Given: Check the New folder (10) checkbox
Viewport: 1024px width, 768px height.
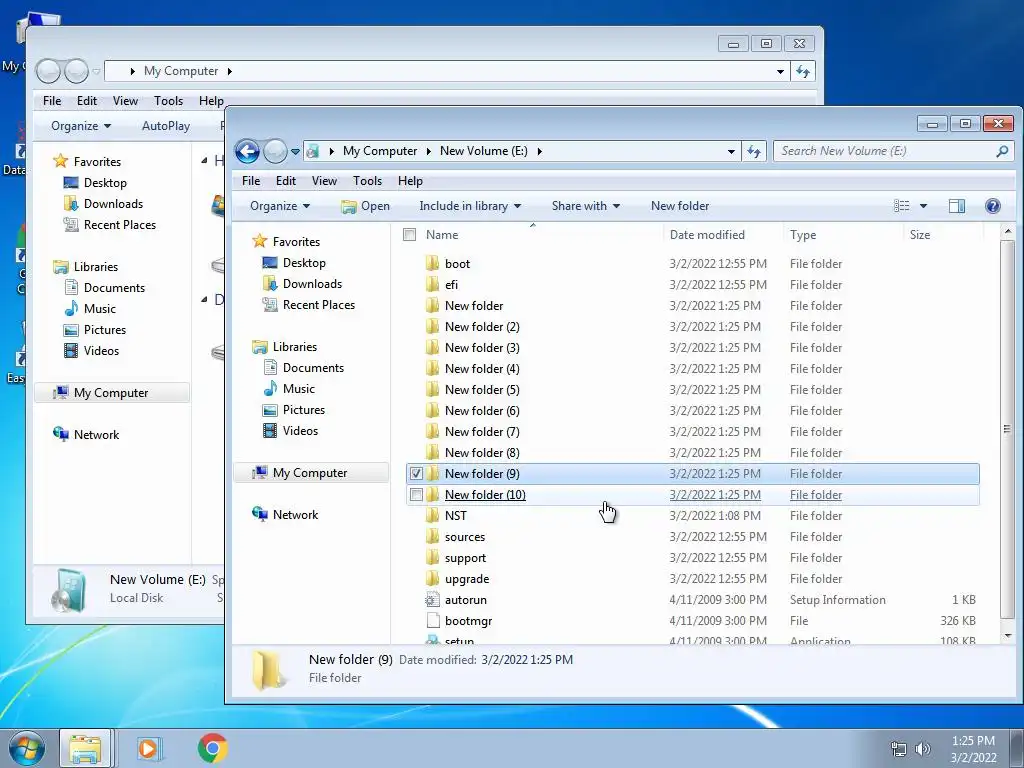Looking at the screenshot, I should [x=416, y=494].
